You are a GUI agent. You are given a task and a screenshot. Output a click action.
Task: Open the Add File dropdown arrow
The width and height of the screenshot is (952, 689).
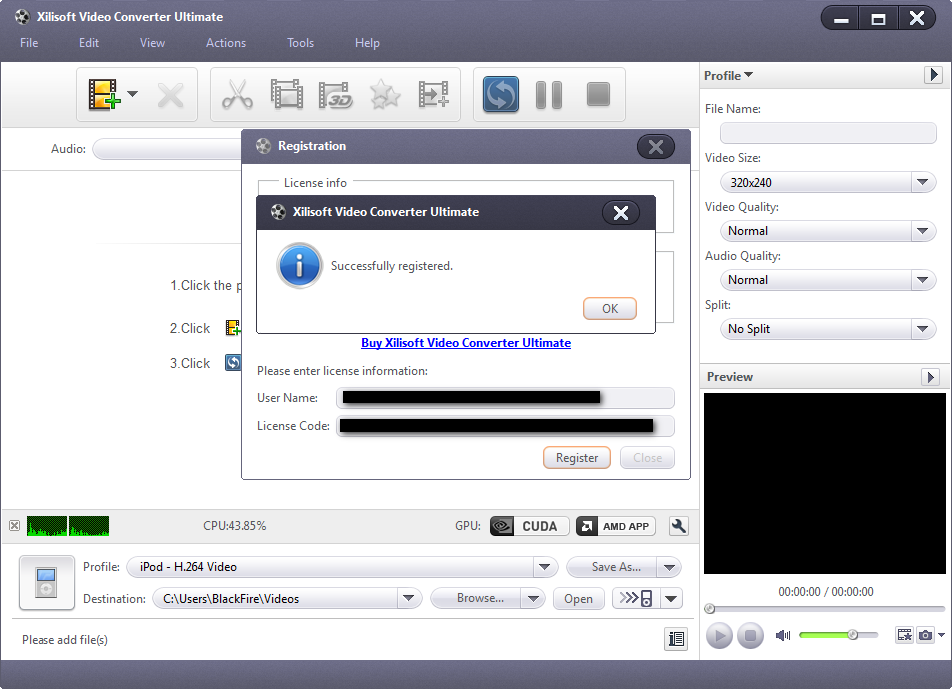[x=132, y=94]
